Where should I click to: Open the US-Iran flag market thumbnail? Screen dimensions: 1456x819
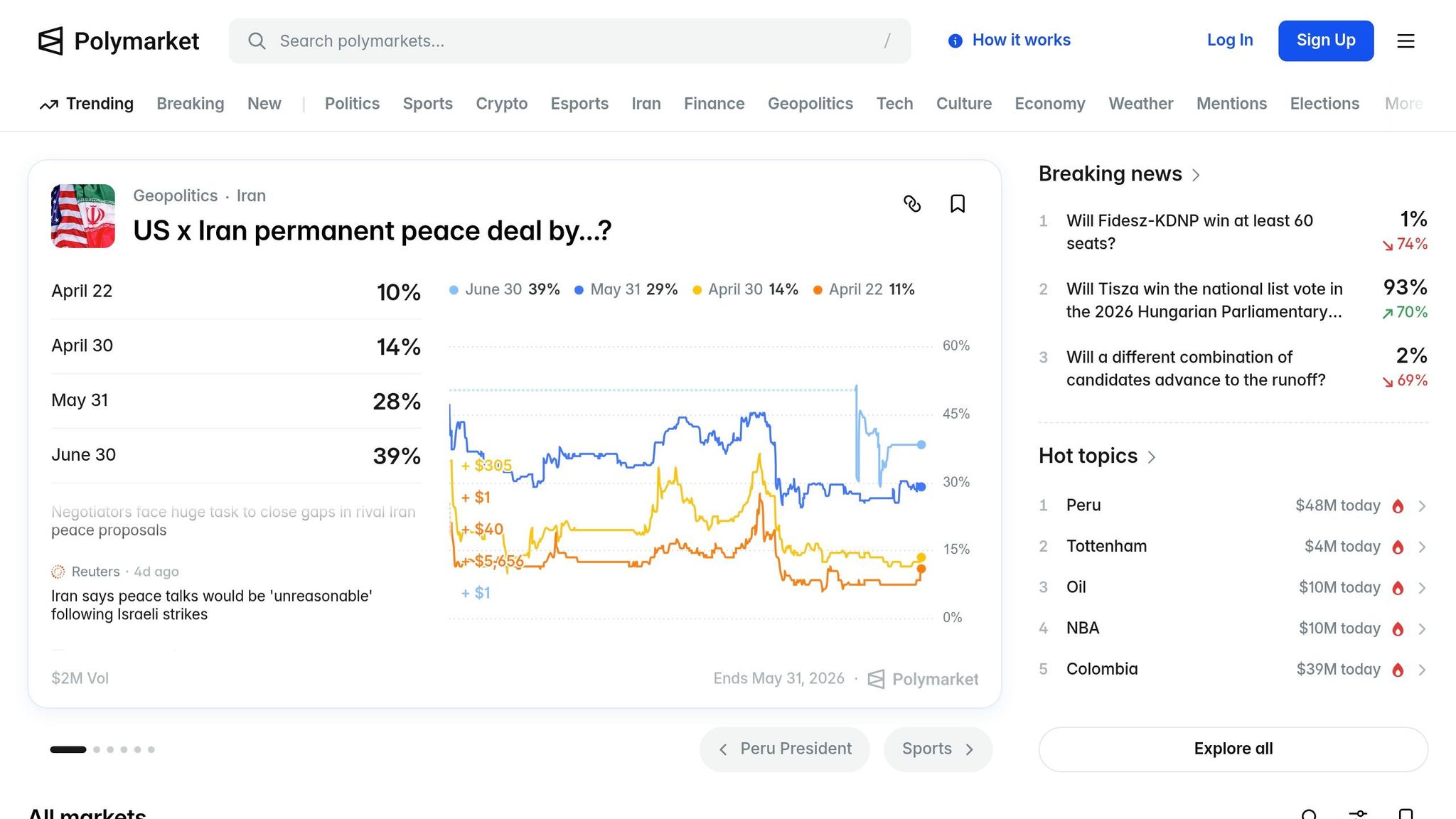83,216
